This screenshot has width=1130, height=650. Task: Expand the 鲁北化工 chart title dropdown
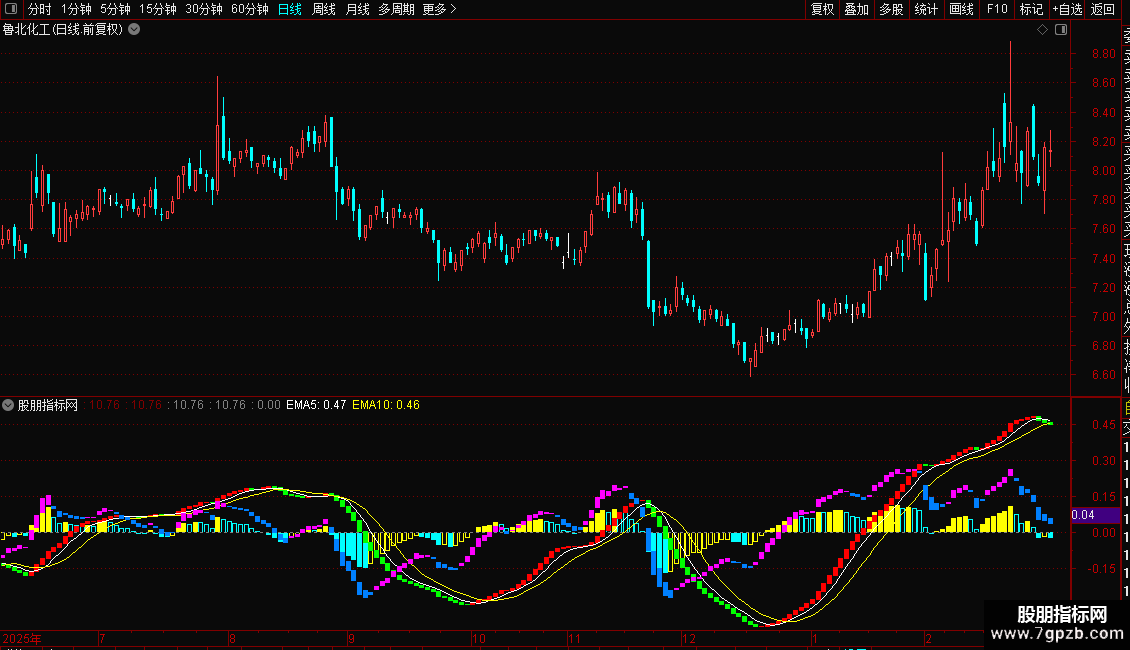[134, 30]
